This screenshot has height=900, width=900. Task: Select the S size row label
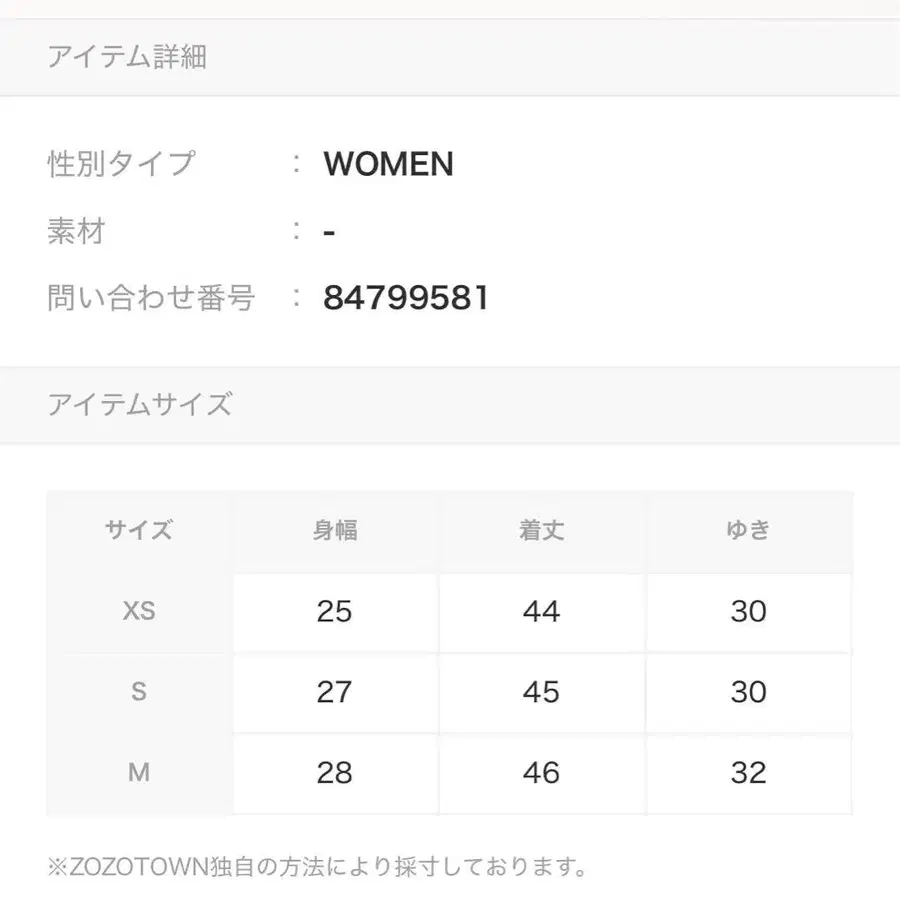pos(139,692)
